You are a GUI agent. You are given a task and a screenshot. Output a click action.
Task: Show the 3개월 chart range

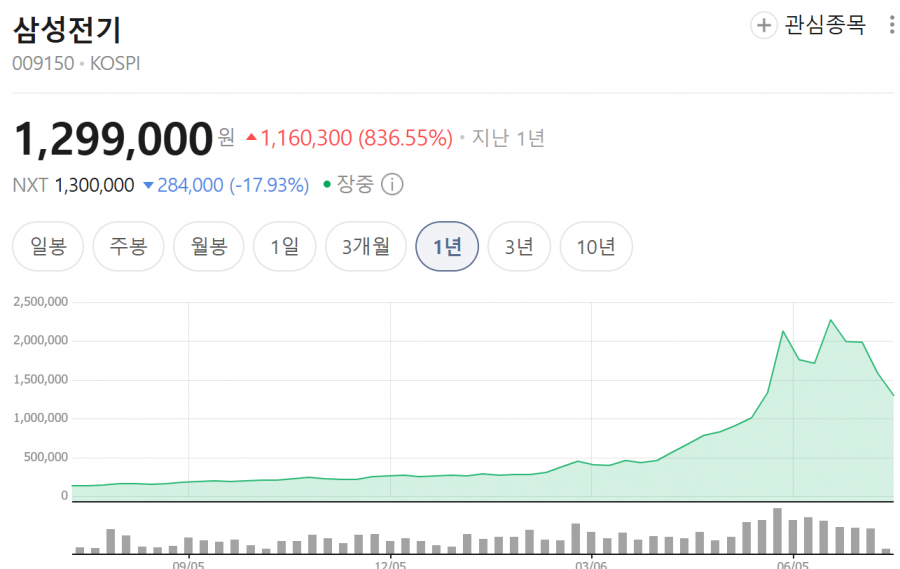(366, 246)
